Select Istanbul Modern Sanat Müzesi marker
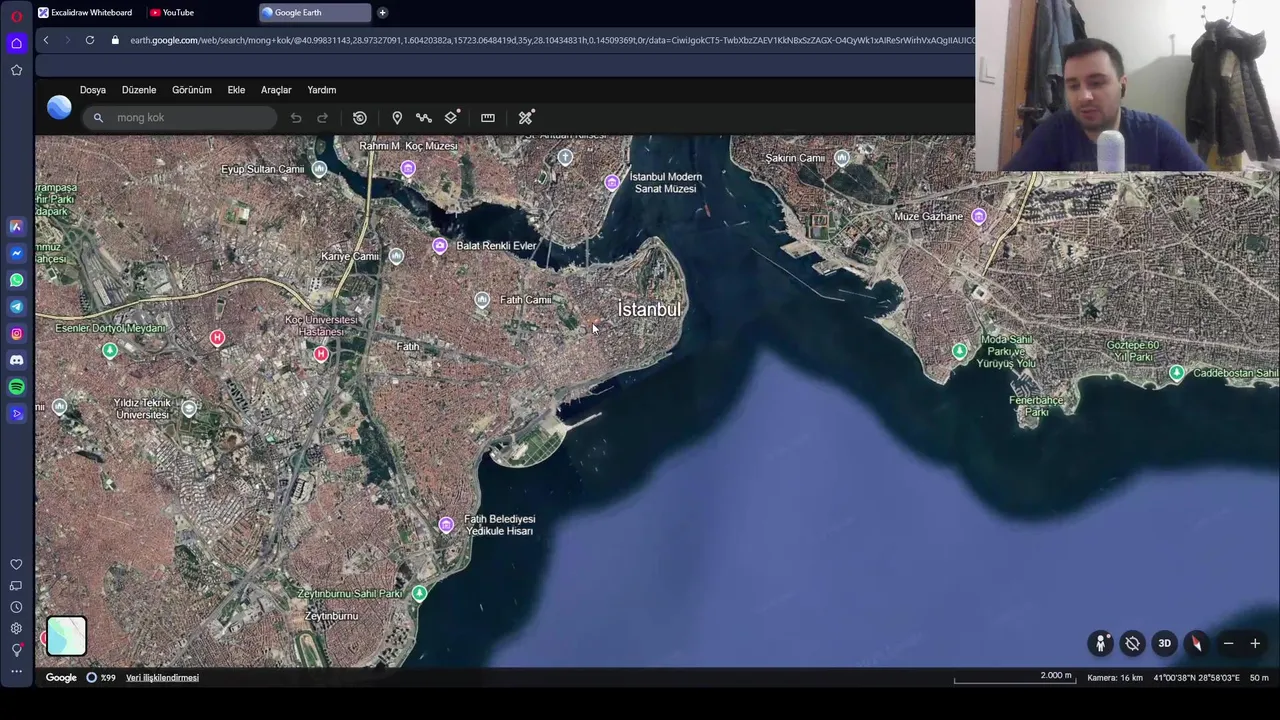The width and height of the screenshot is (1280, 720). [x=612, y=182]
